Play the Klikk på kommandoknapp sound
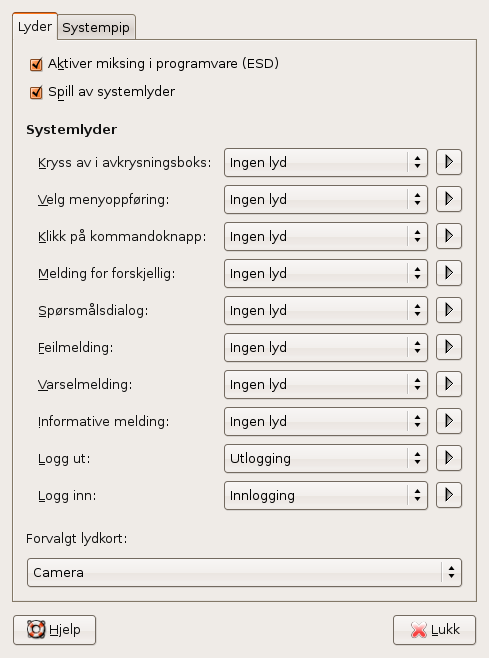This screenshot has width=489, height=658. (x=449, y=236)
